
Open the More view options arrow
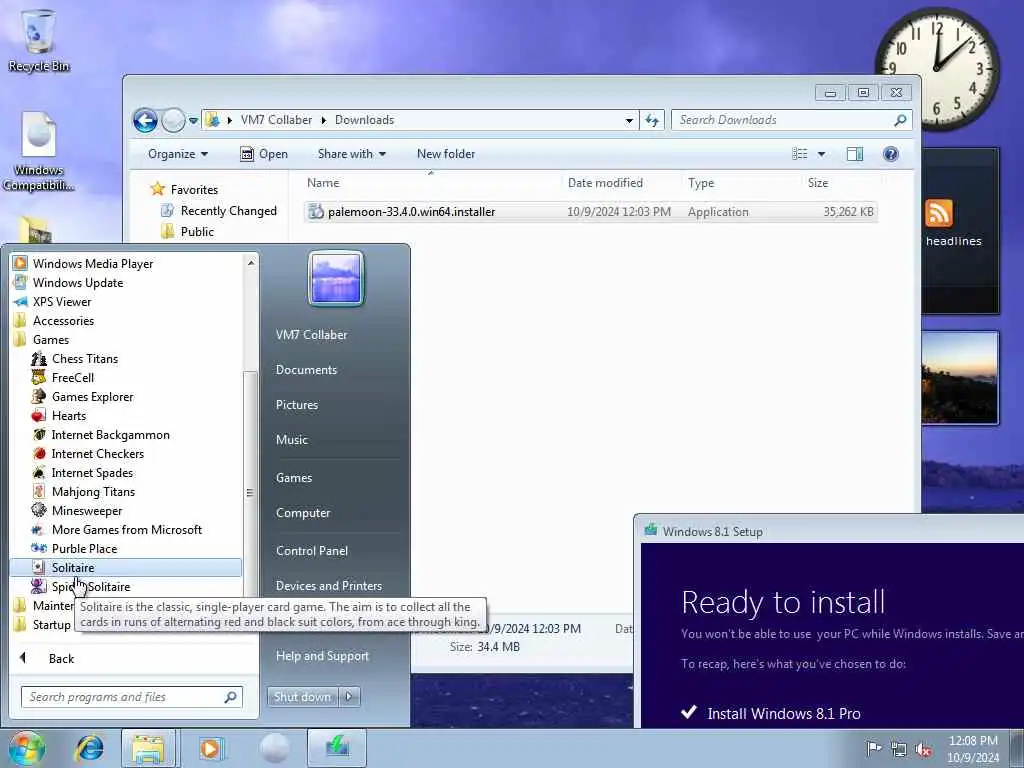click(x=822, y=154)
